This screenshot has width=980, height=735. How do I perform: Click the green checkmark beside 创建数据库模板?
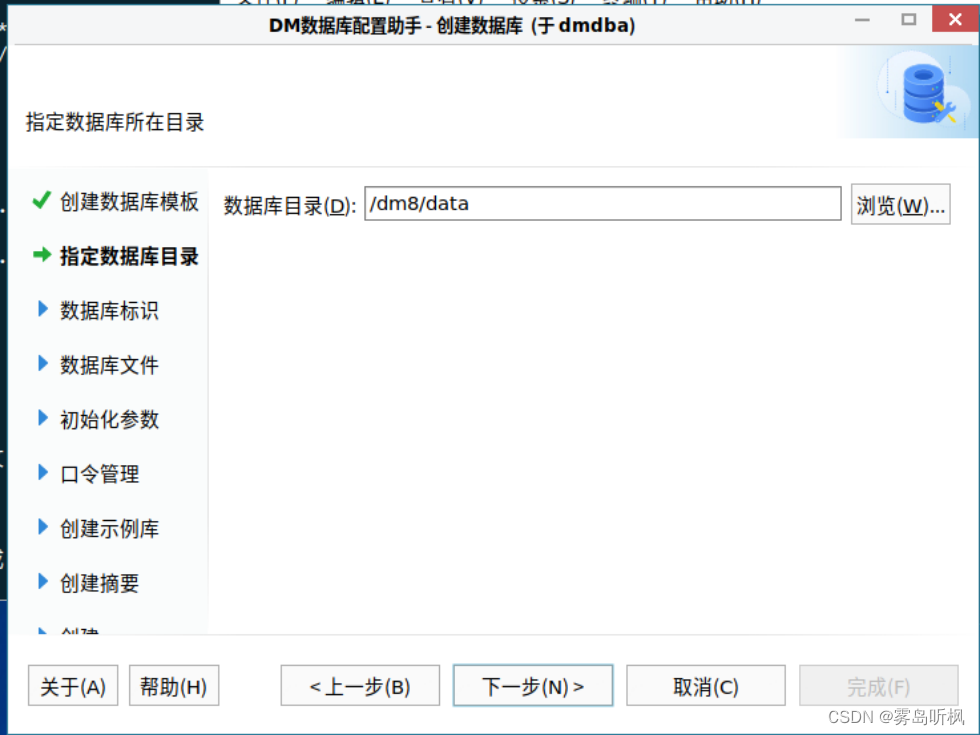(42, 200)
